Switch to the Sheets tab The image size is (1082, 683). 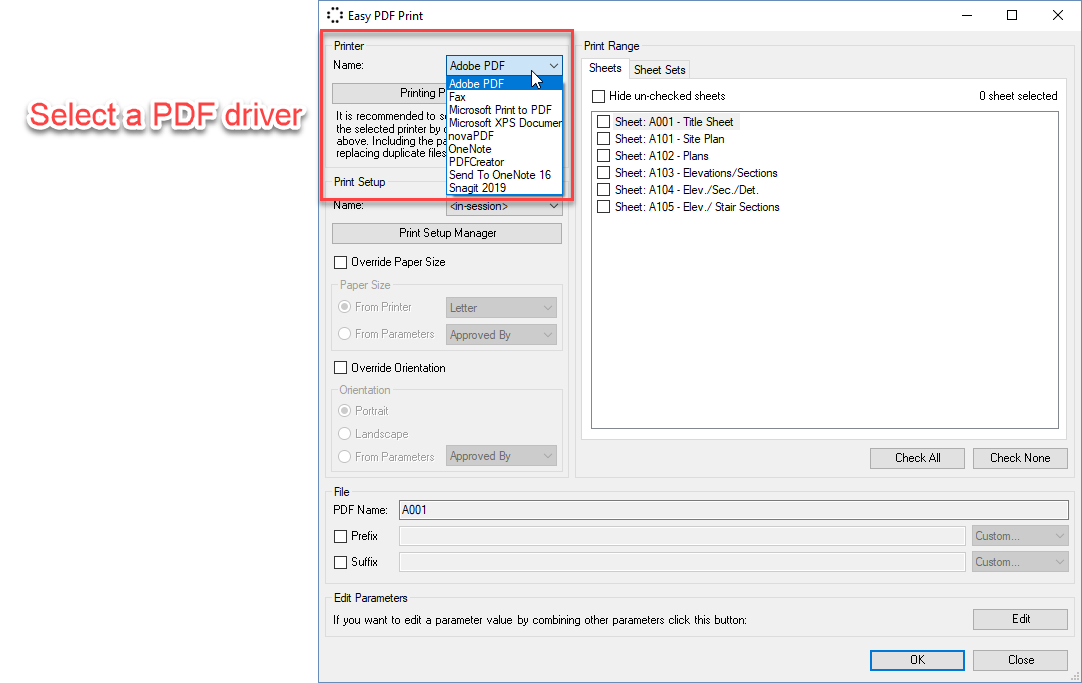(x=605, y=68)
